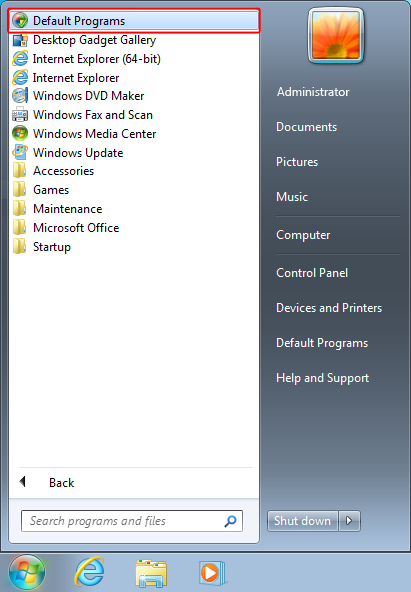This screenshot has height=592, width=411.
Task: Click the Internet Explorer (64-bit) icon
Action: coord(20,59)
